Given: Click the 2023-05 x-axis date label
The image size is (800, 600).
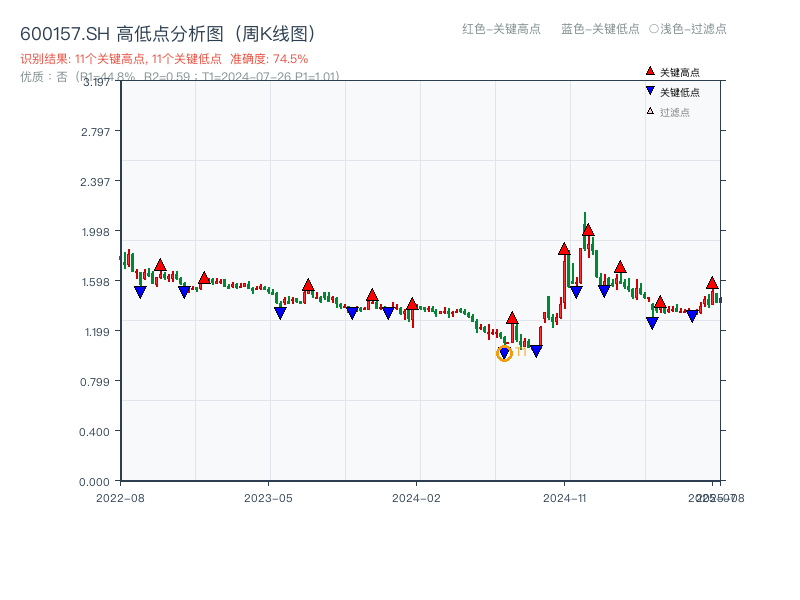Looking at the screenshot, I should [x=268, y=497].
